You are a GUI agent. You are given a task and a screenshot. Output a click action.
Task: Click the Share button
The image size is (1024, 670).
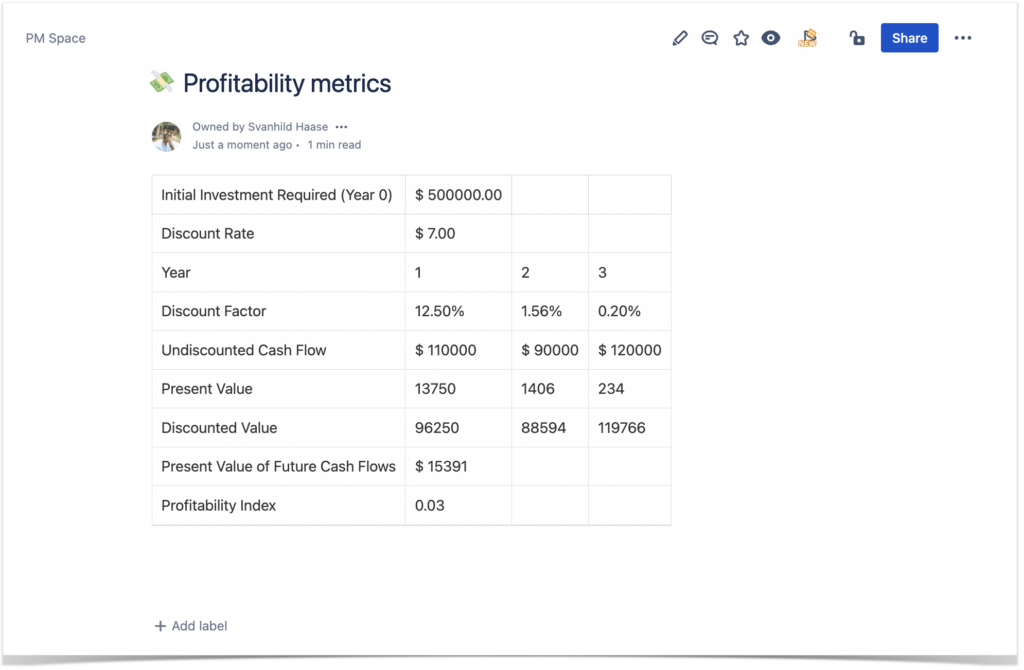(x=909, y=37)
